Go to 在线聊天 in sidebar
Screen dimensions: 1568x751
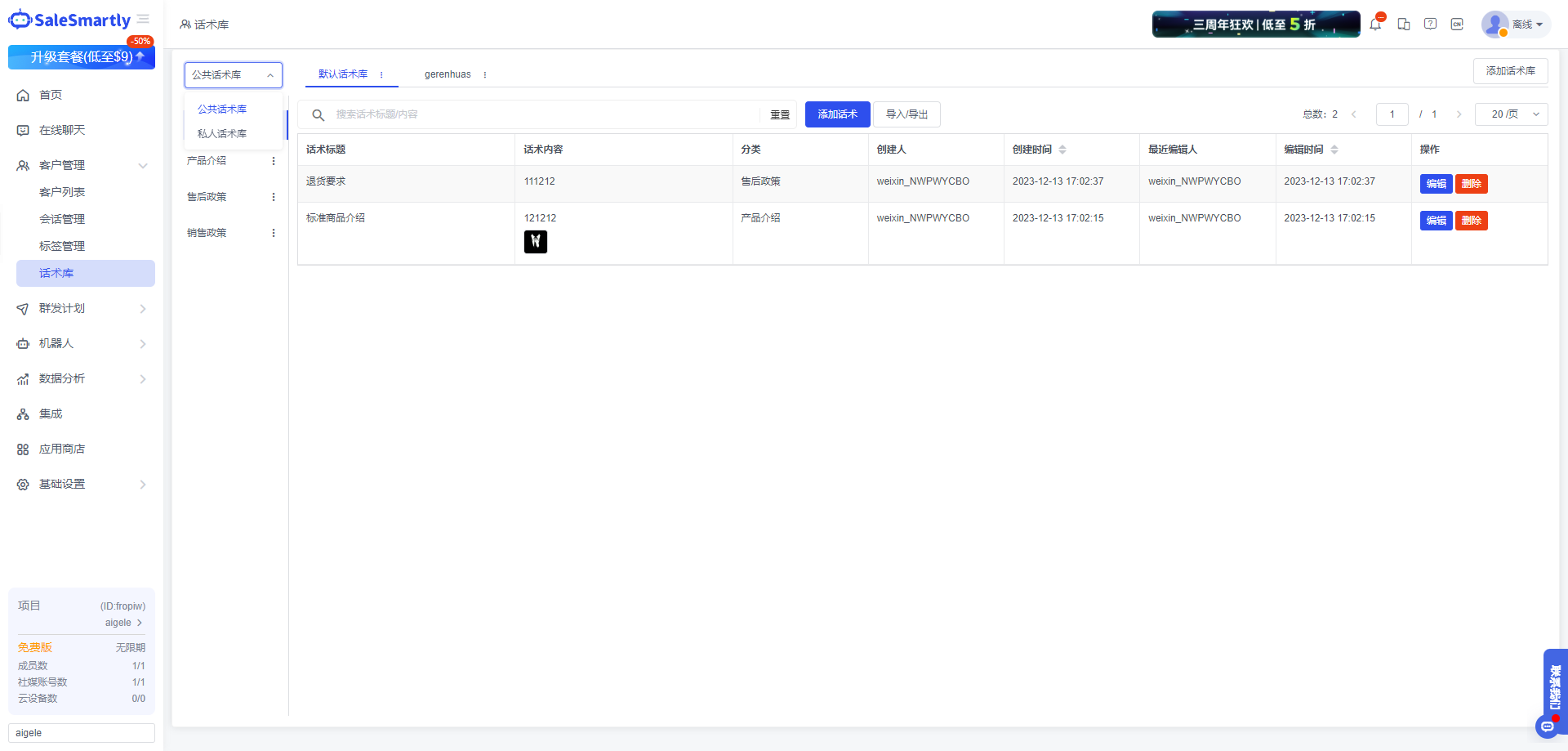click(62, 131)
